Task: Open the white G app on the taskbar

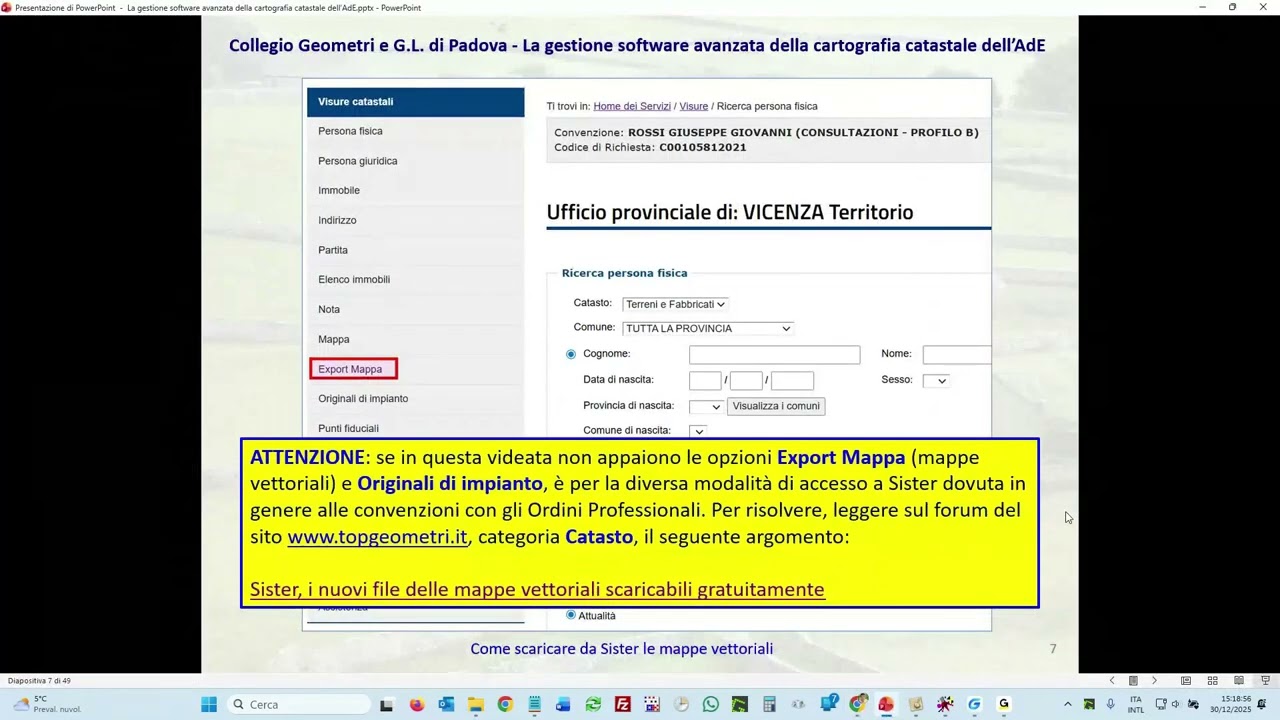Action: tap(1004, 704)
